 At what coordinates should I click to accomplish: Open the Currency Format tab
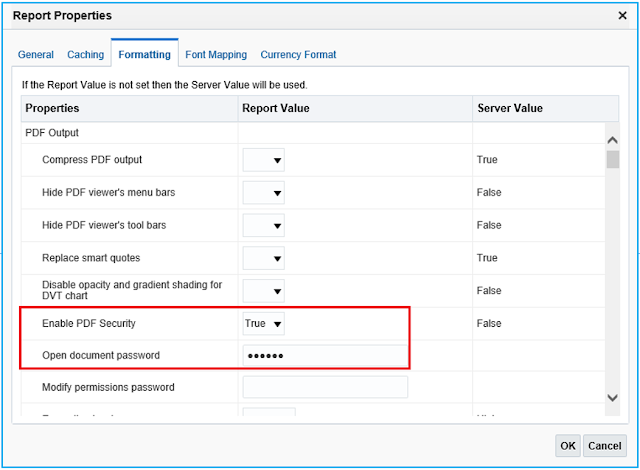pos(298,55)
